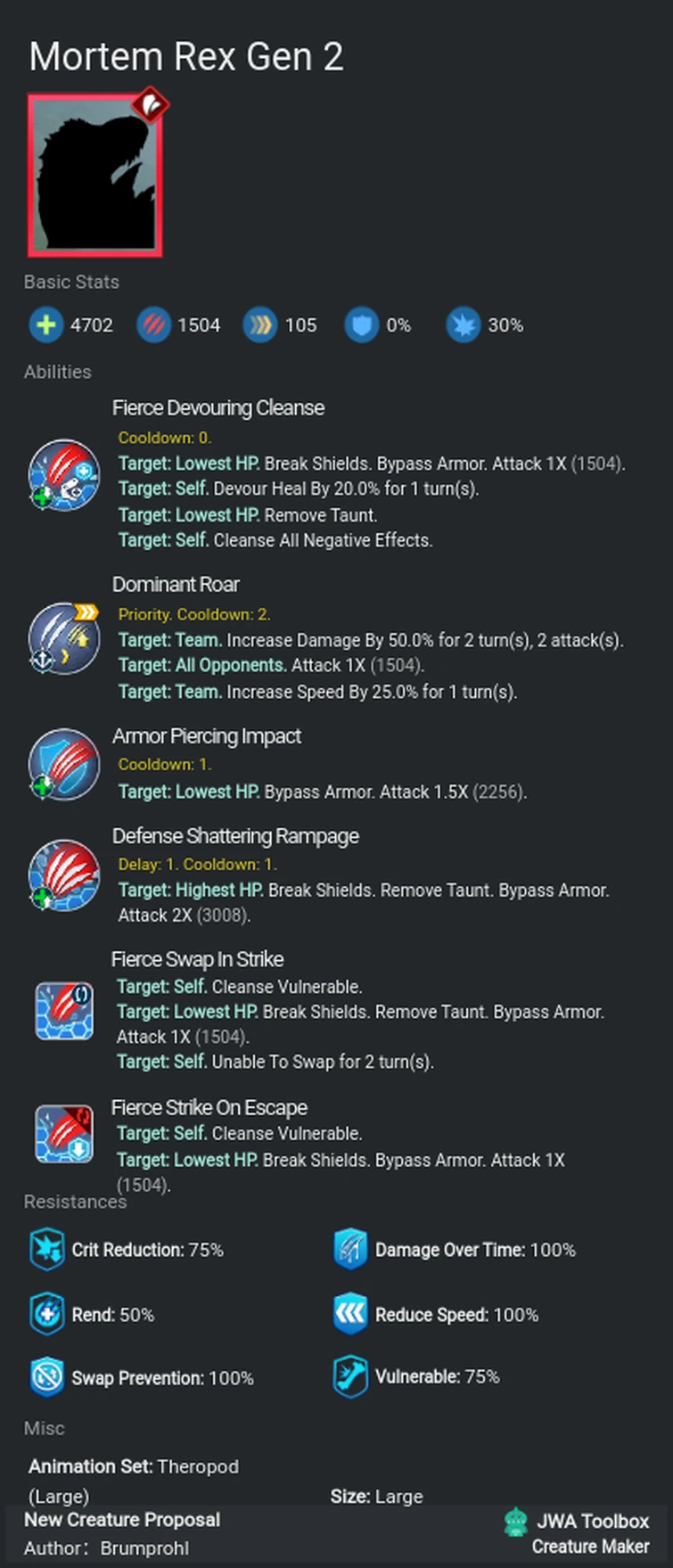Click the author name Brumprohl
Screen dimensions: 673x1568
point(144,1548)
